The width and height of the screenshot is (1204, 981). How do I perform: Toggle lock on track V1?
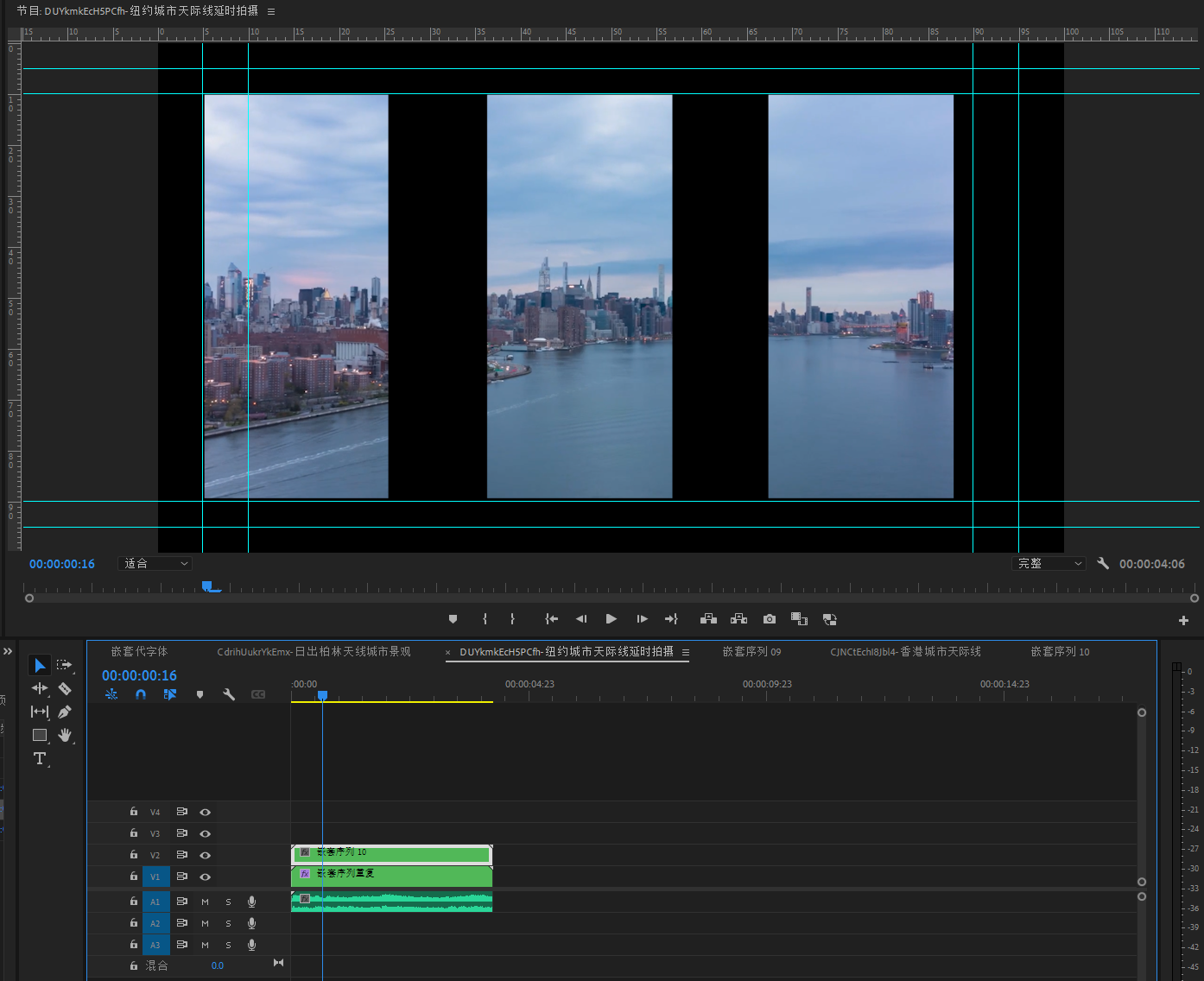[x=134, y=877]
